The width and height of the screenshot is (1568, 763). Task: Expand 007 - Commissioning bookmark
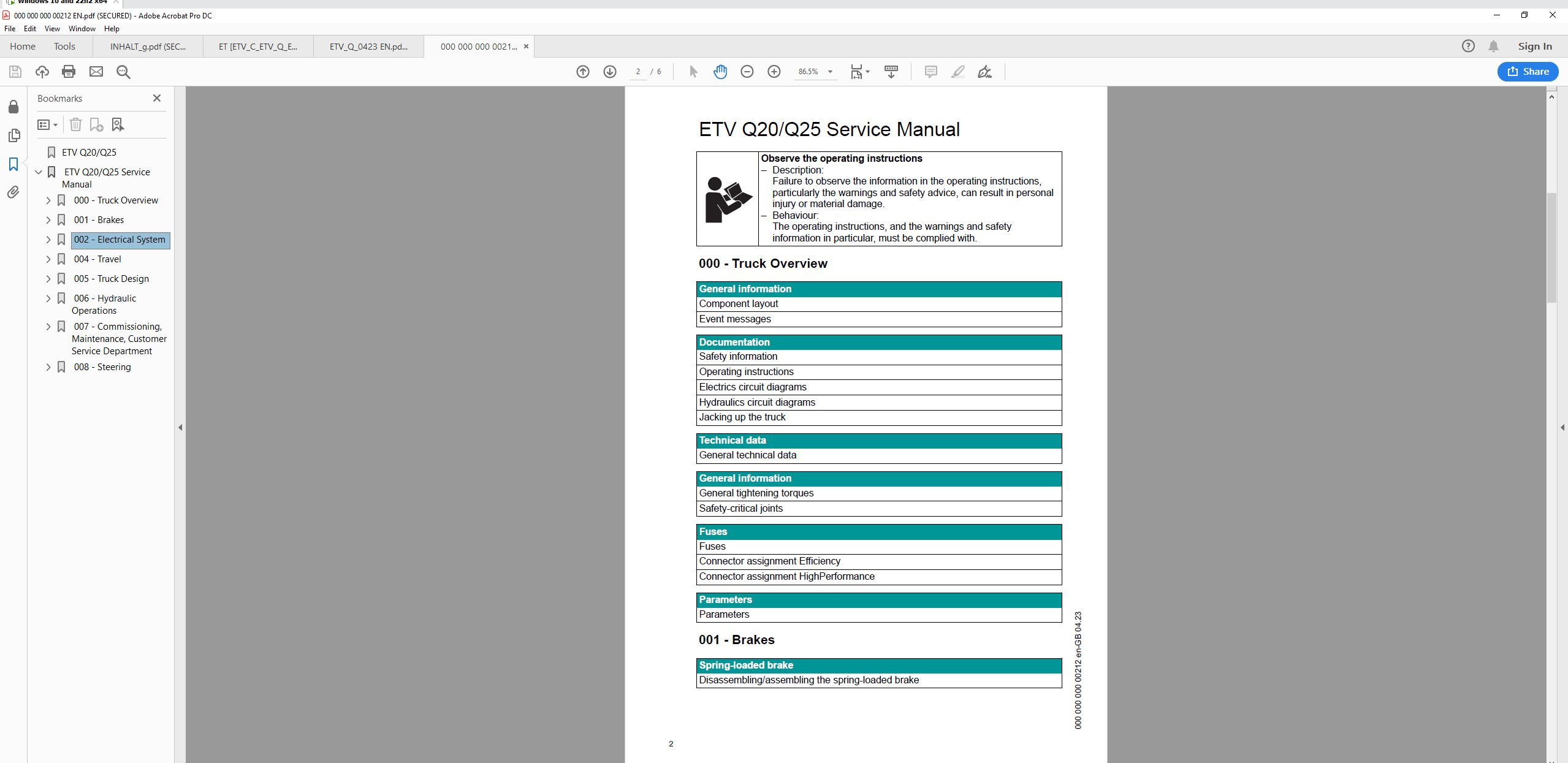pos(48,327)
